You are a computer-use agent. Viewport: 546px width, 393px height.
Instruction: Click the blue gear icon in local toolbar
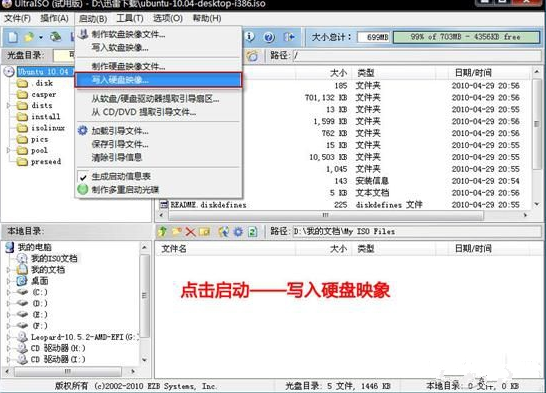pyautogui.click(x=239, y=231)
